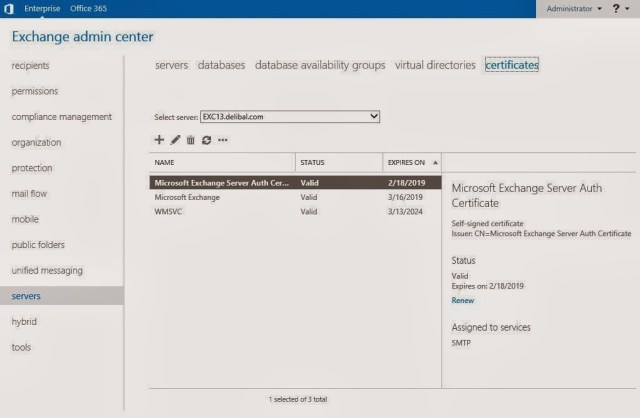Open the Office 365 header link
640x418 pixels.
88,8
